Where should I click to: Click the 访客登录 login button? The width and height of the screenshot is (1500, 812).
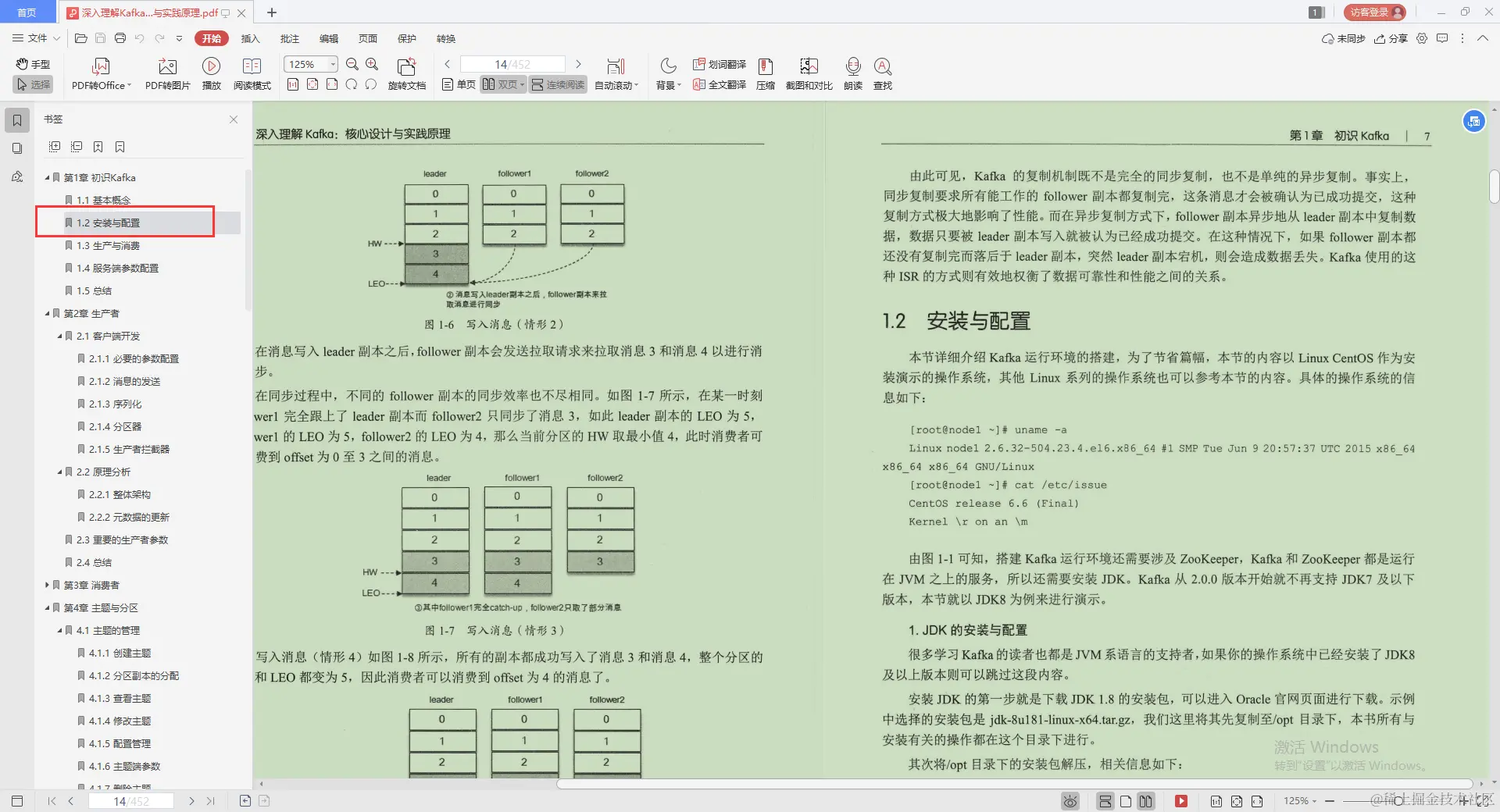click(1373, 12)
